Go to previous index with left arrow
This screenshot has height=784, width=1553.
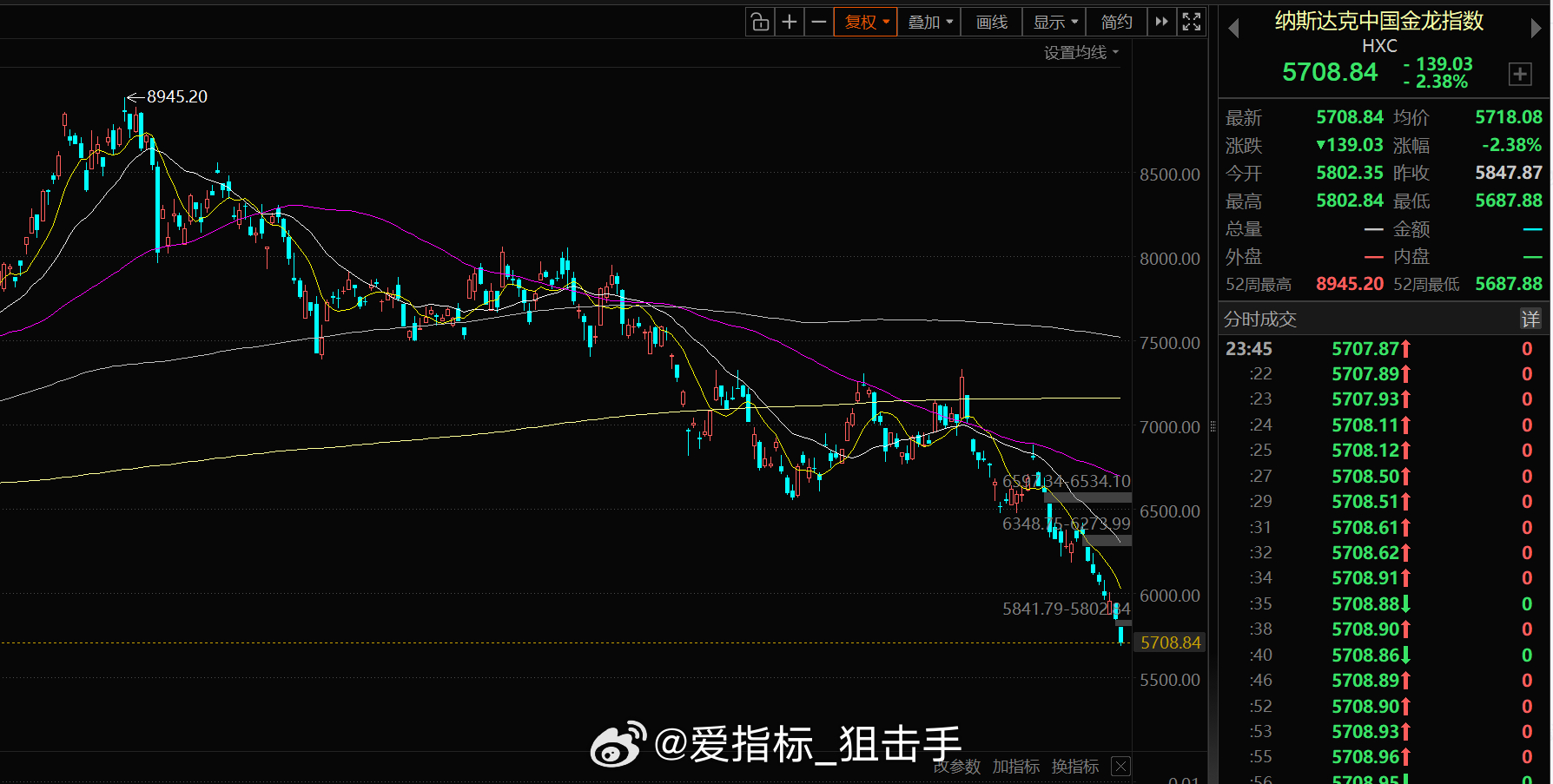(x=1233, y=29)
